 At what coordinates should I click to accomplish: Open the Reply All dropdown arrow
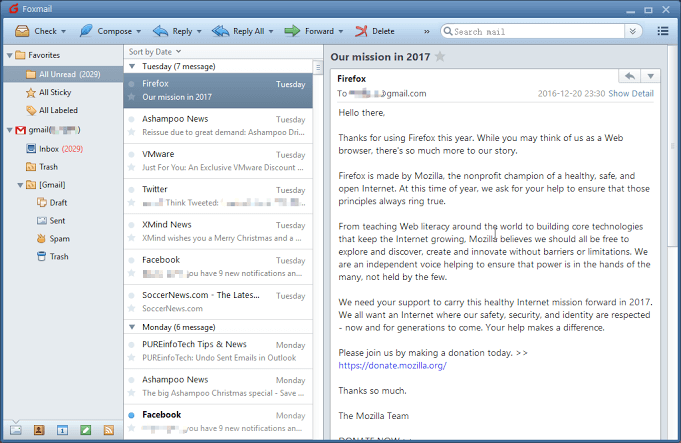(x=271, y=31)
